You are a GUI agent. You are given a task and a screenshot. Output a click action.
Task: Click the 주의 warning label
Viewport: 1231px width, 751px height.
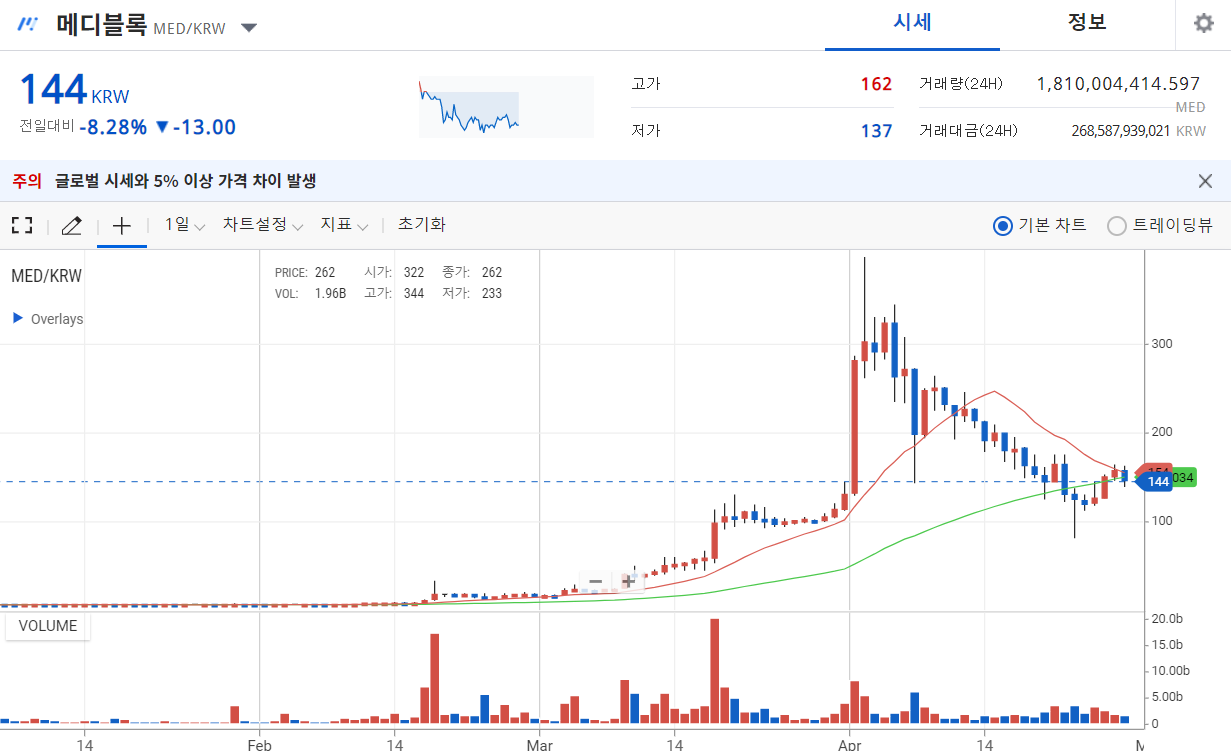pyautogui.click(x=27, y=181)
